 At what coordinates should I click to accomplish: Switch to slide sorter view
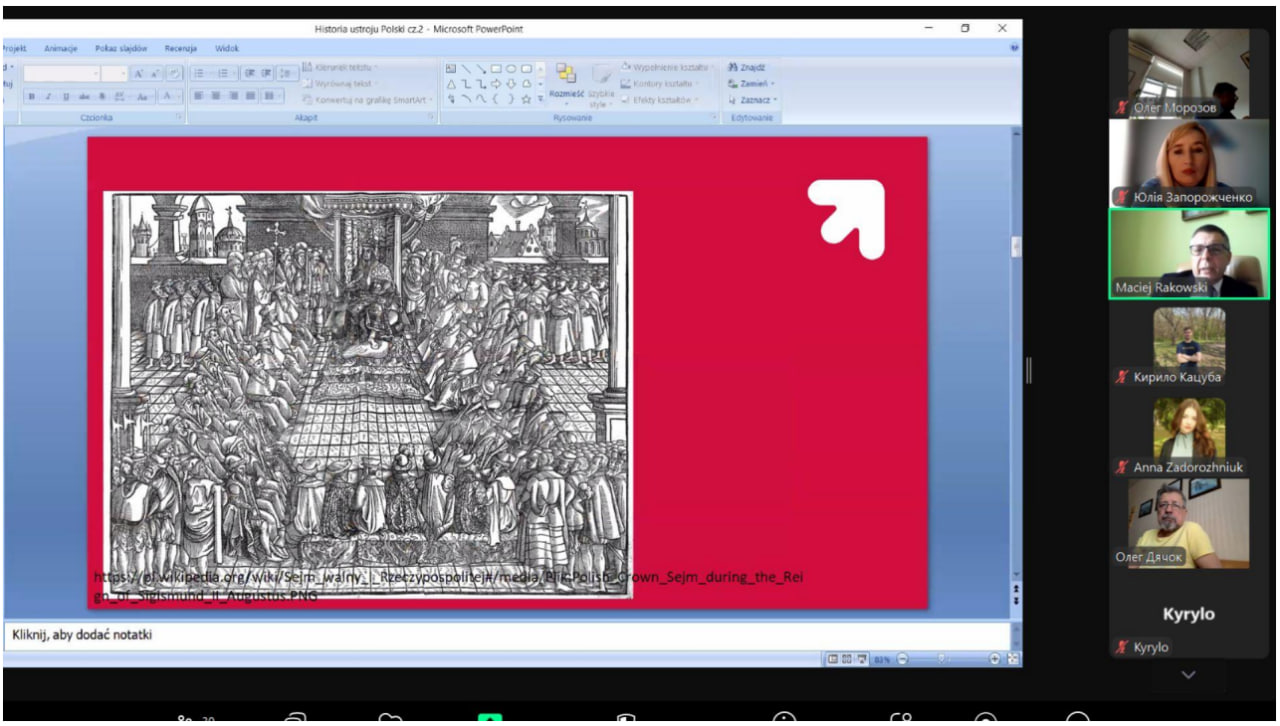847,658
